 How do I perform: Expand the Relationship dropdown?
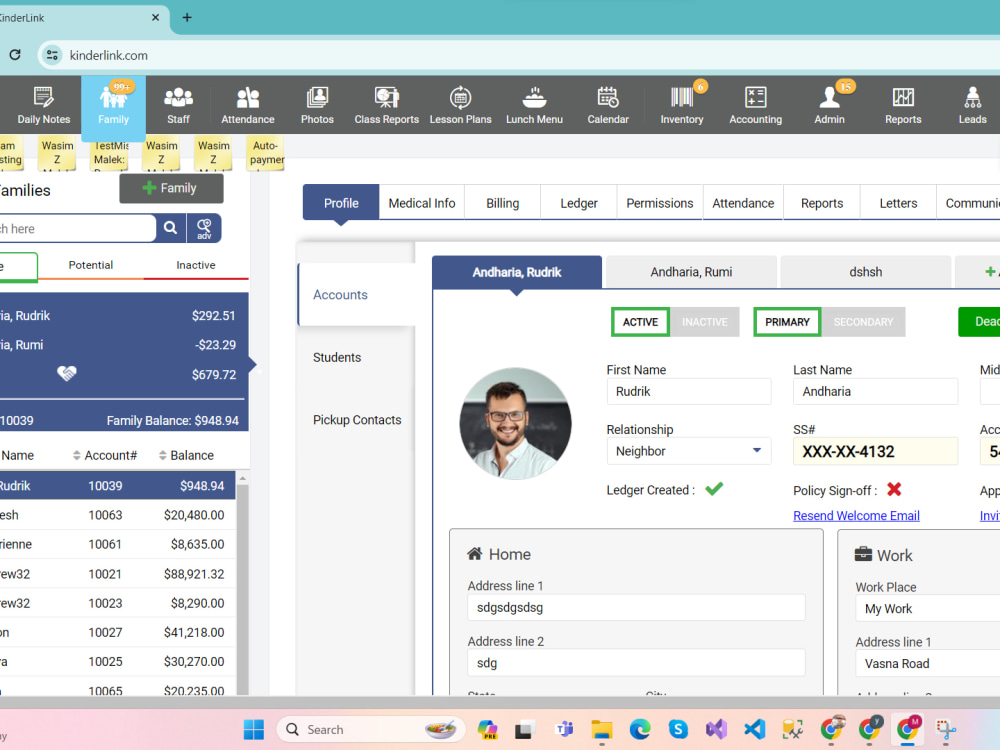click(756, 451)
